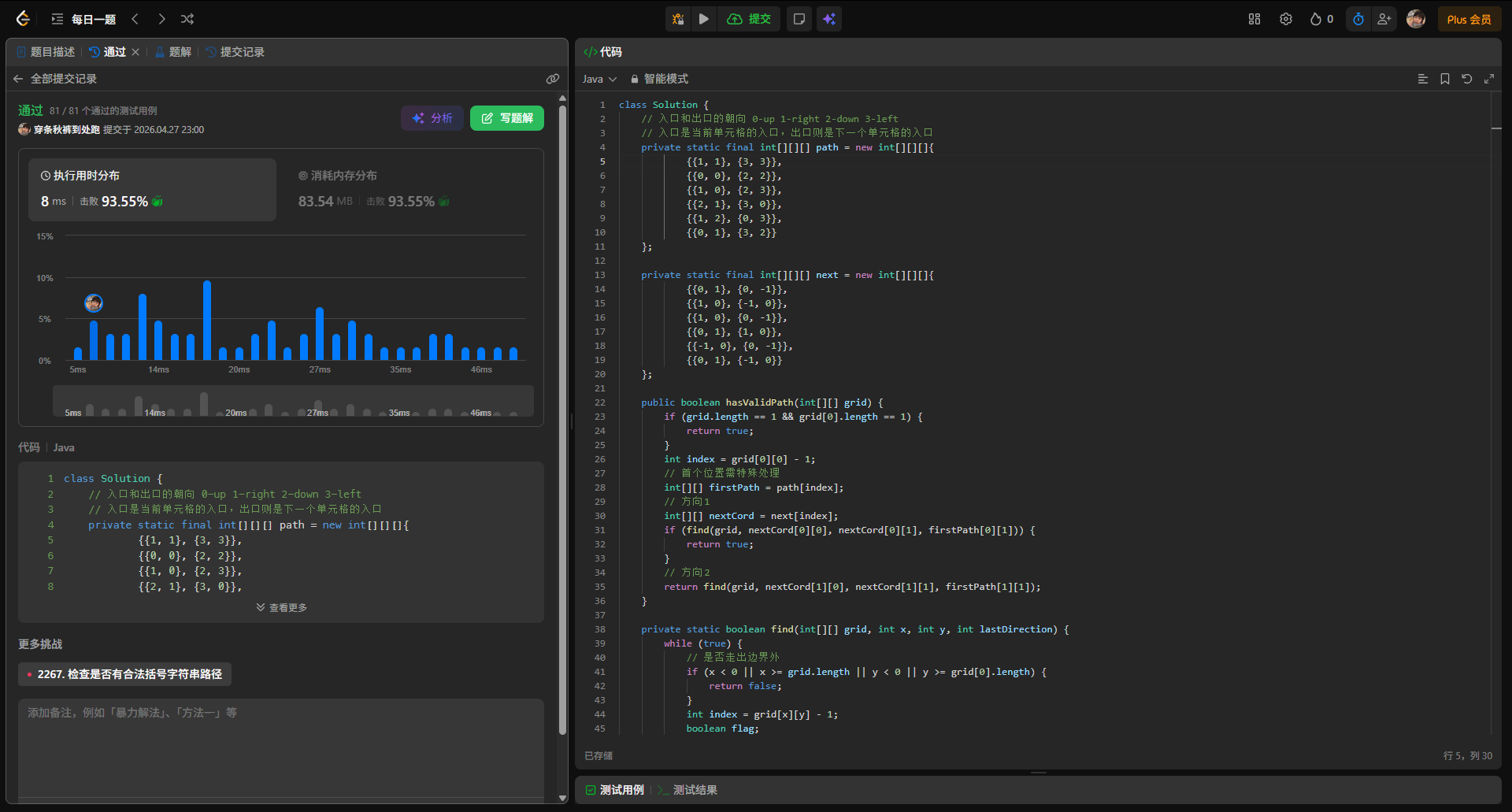Pick a random problem with shuffle icon
The height and width of the screenshot is (812, 1512).
pos(187,19)
